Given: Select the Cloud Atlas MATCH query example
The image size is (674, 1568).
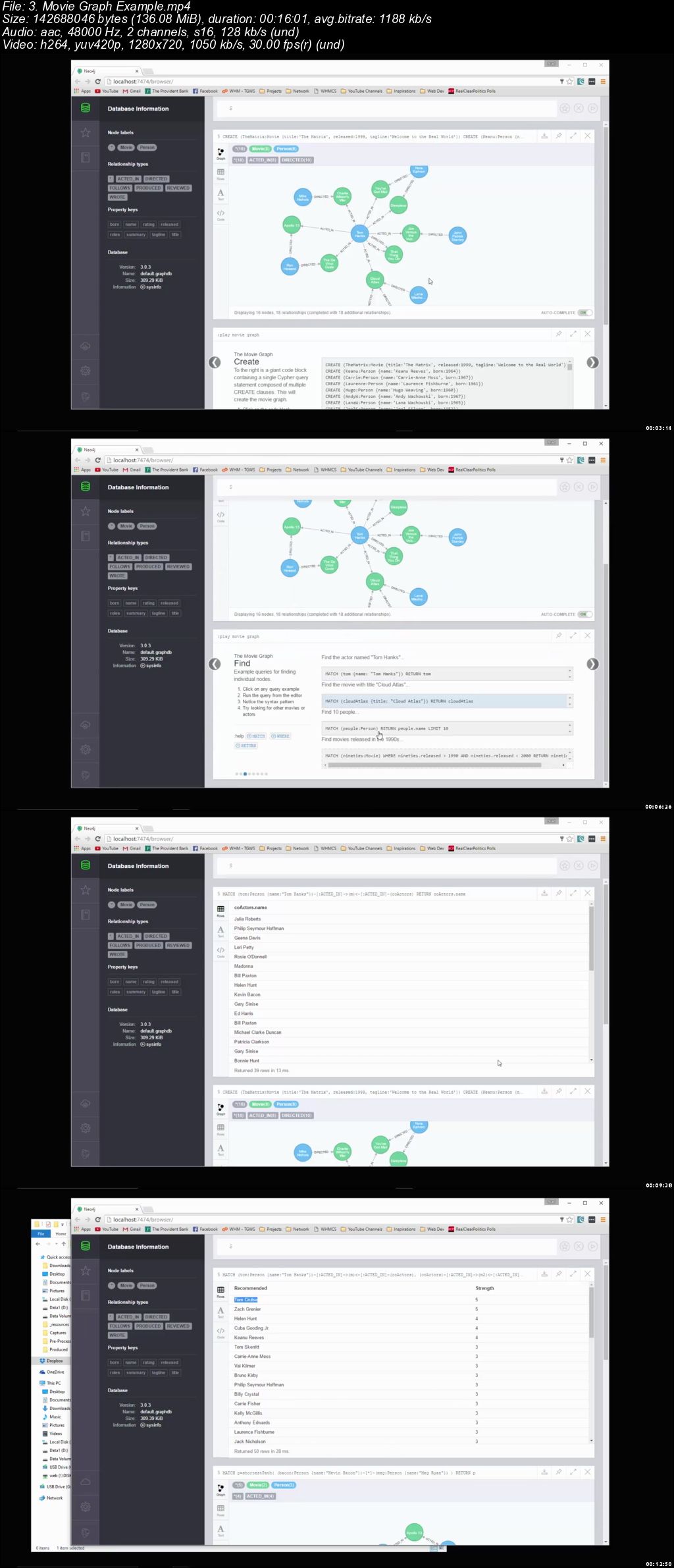Looking at the screenshot, I should coord(447,701).
